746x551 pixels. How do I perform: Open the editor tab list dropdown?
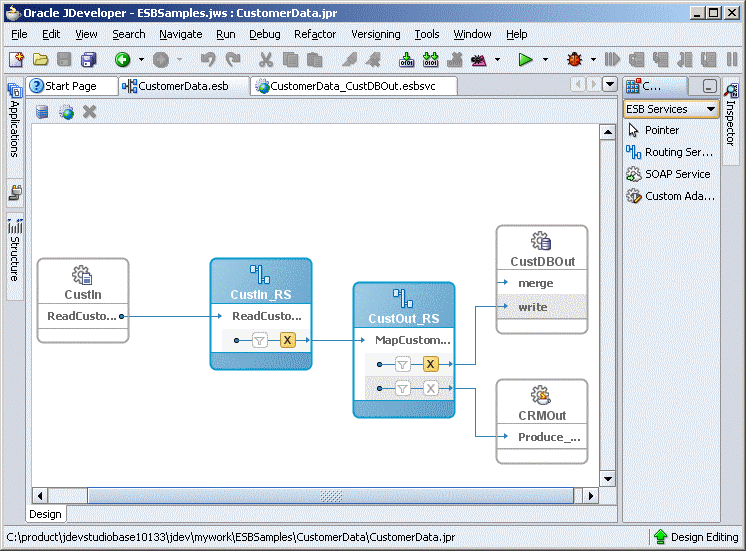coord(609,85)
